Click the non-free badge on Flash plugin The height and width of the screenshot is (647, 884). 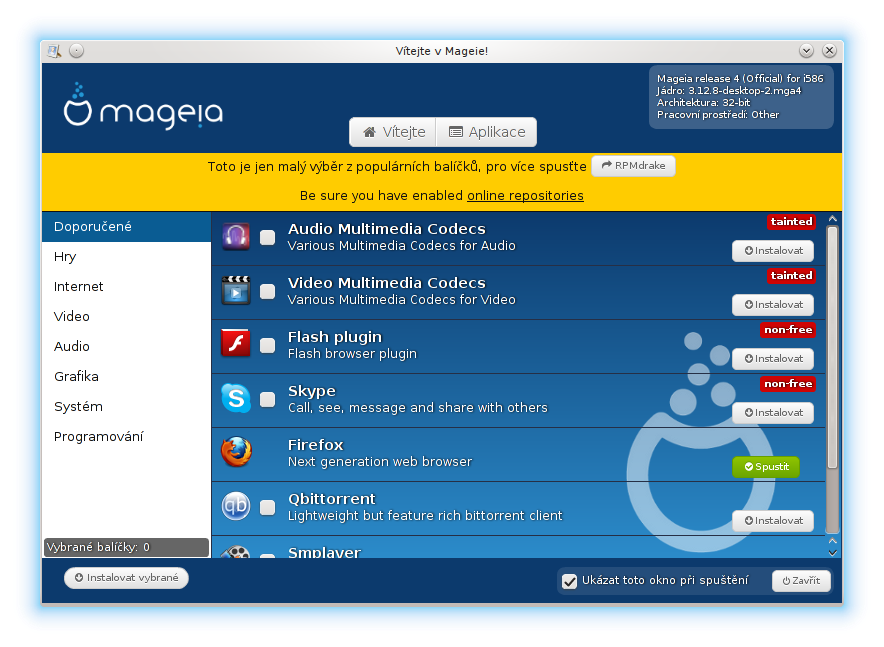click(788, 330)
